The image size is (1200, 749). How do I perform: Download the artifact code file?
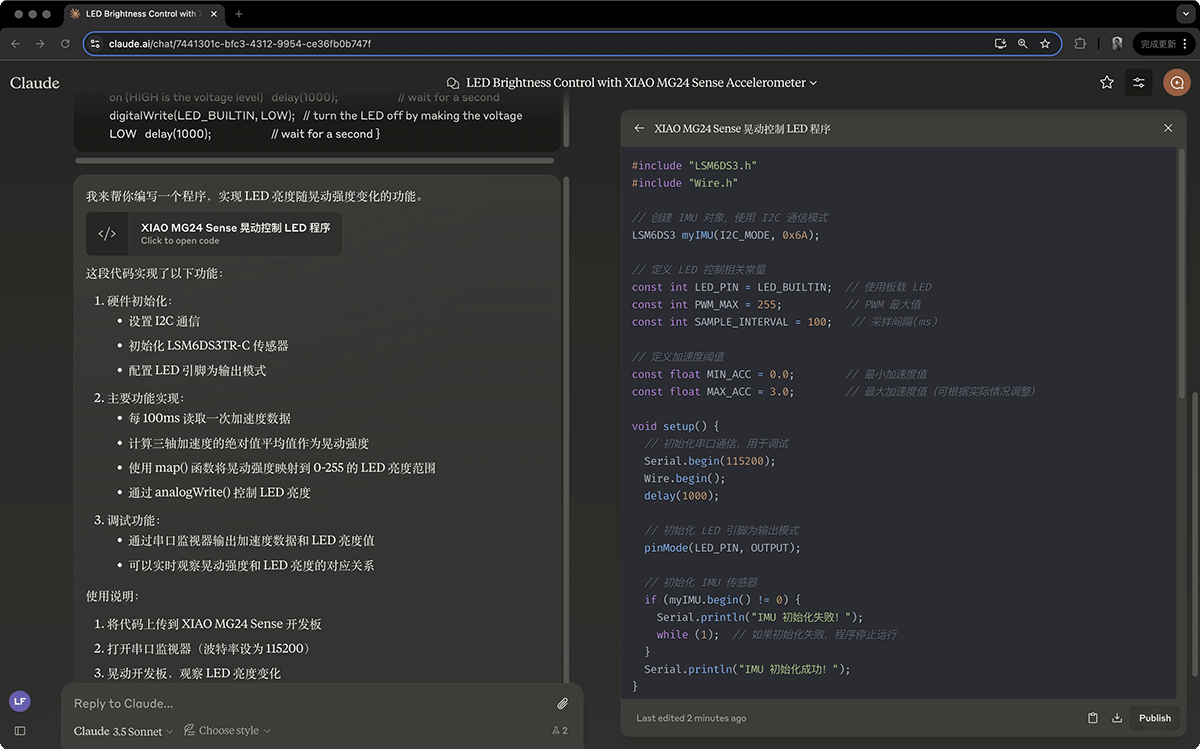1117,718
